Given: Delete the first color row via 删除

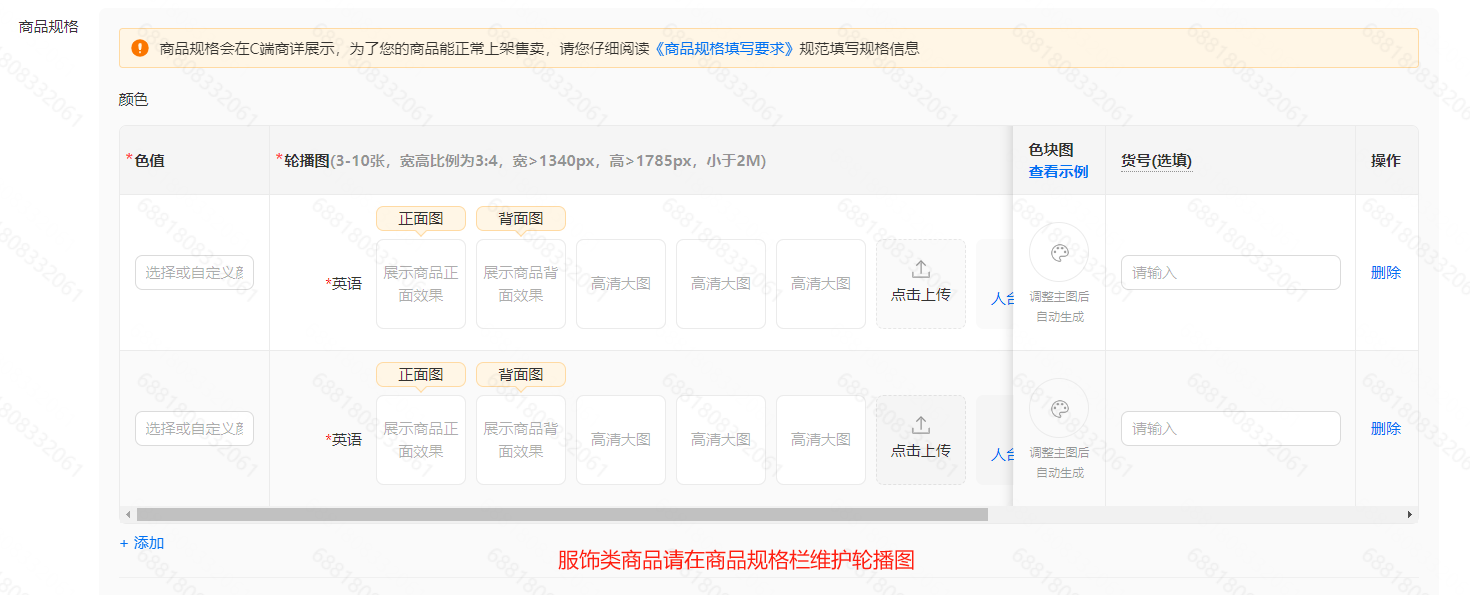Looking at the screenshot, I should click(1385, 272).
